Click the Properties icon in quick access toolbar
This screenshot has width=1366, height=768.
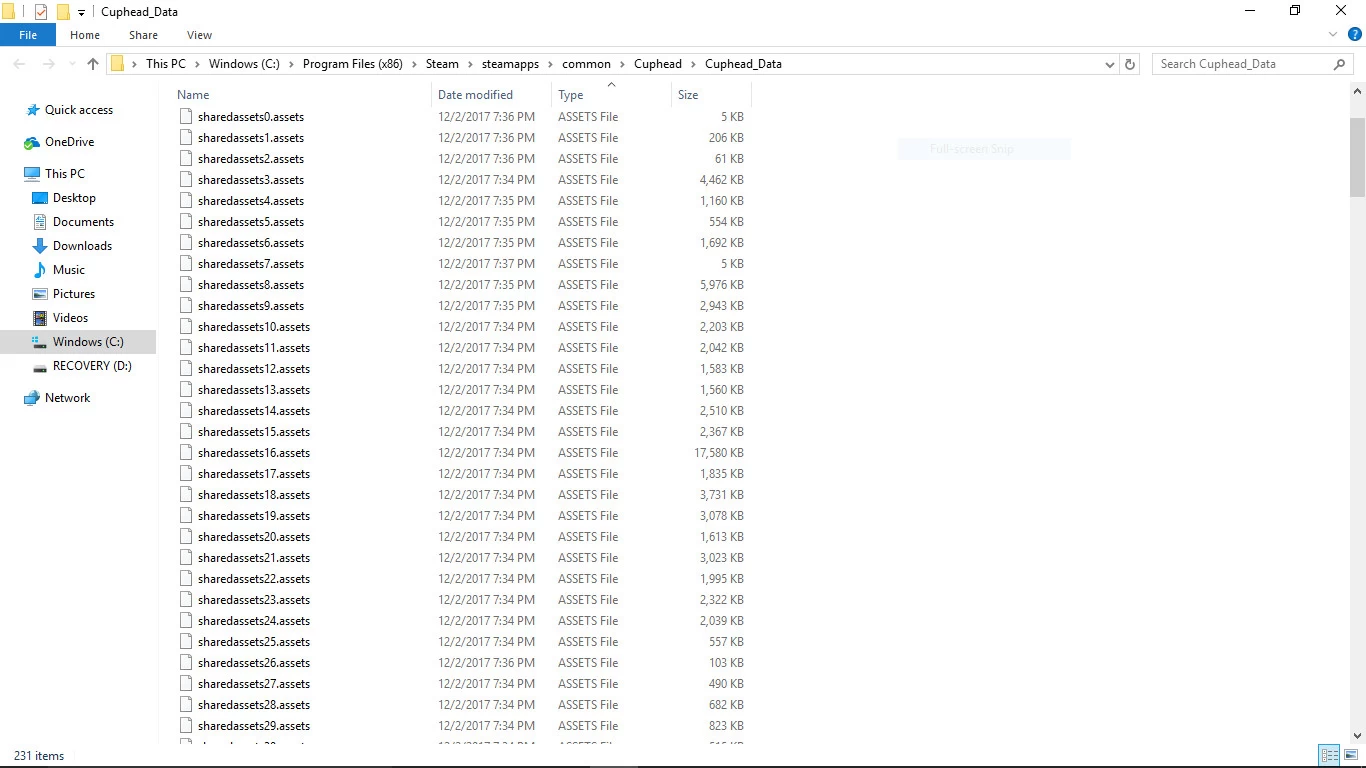(40, 12)
